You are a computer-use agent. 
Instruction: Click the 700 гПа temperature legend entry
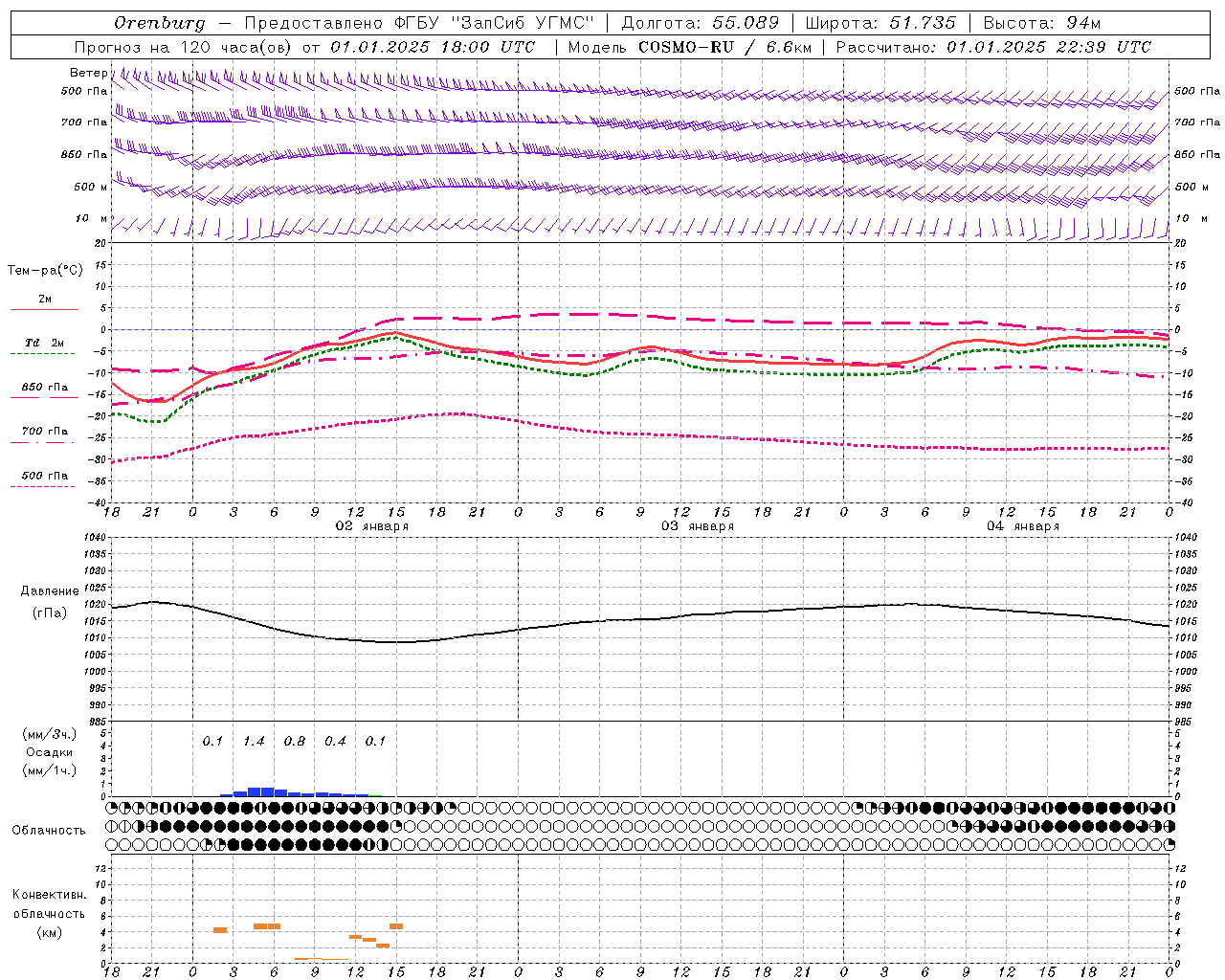point(45,432)
